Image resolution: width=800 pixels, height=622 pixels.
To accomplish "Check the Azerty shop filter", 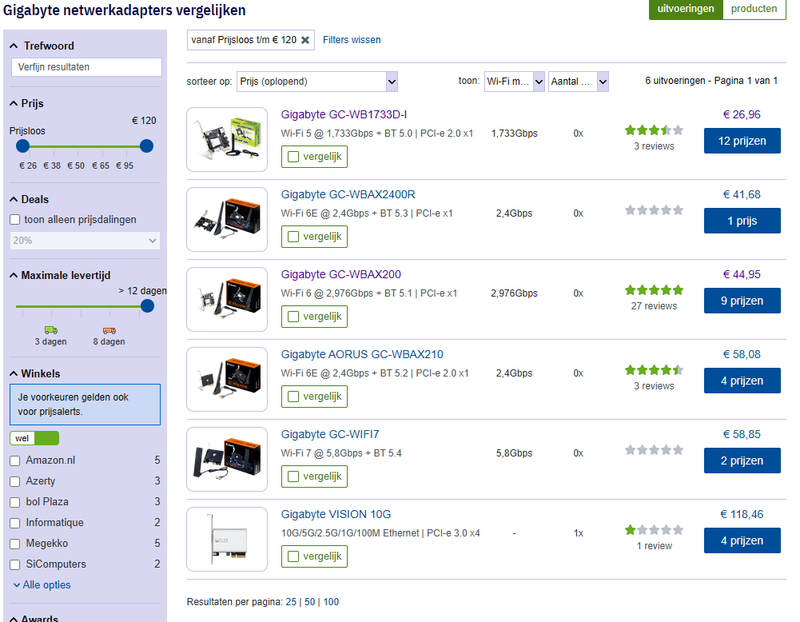I will point(15,482).
